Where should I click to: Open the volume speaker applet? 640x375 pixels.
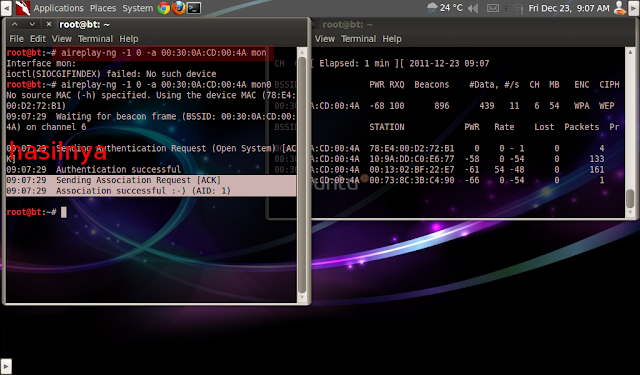coord(473,8)
